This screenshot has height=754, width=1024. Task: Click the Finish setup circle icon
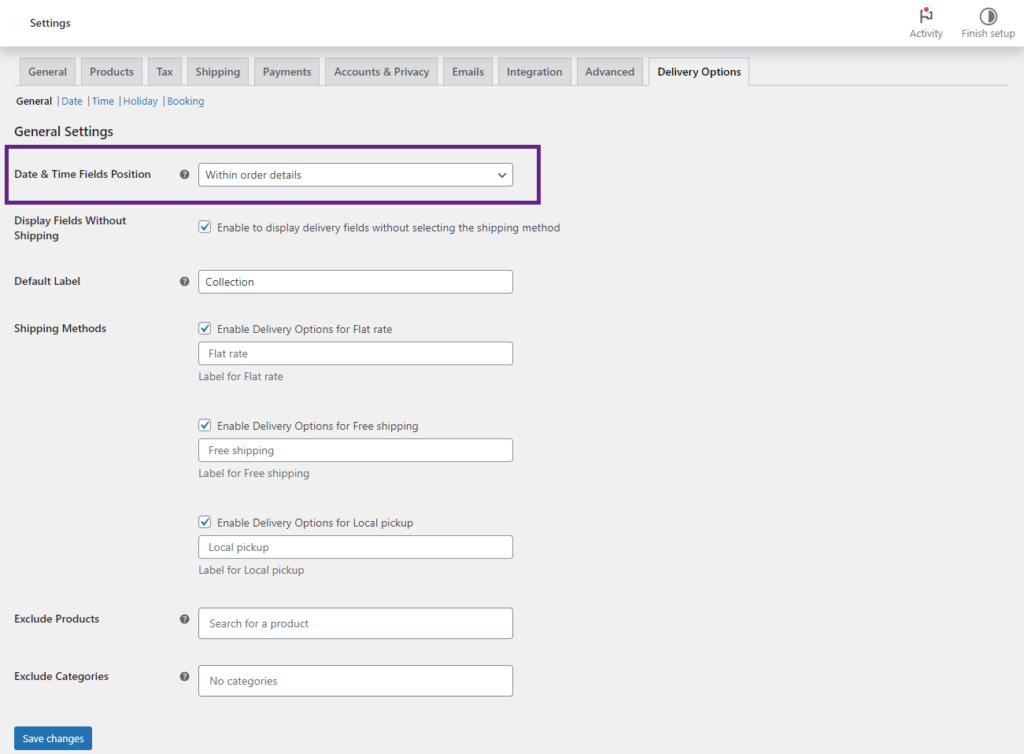987,16
